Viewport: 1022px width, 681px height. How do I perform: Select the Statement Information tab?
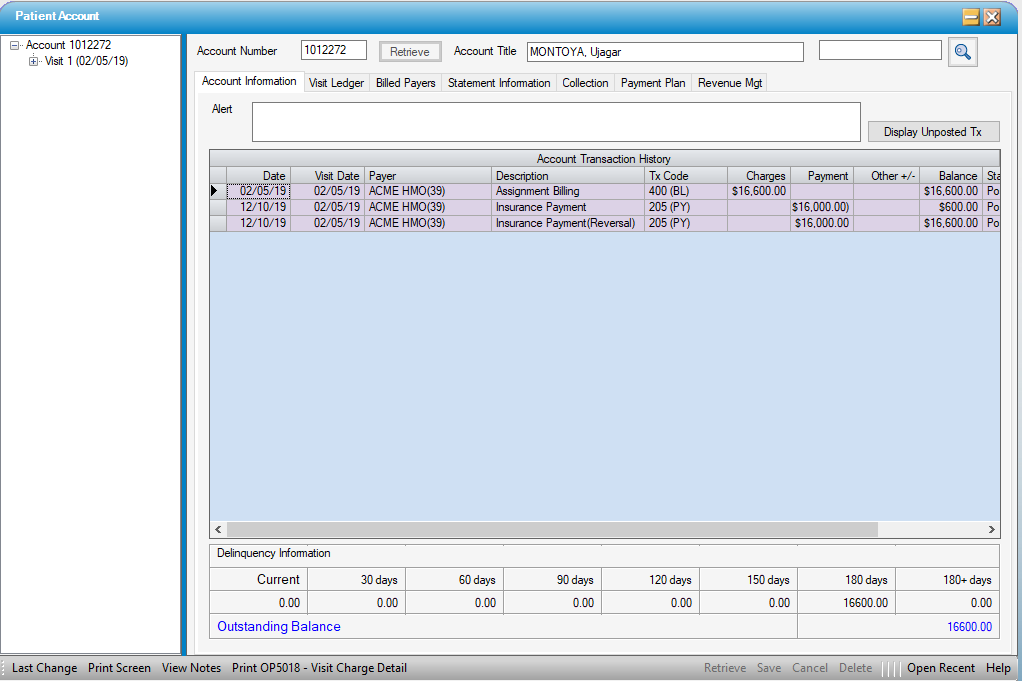click(x=498, y=83)
